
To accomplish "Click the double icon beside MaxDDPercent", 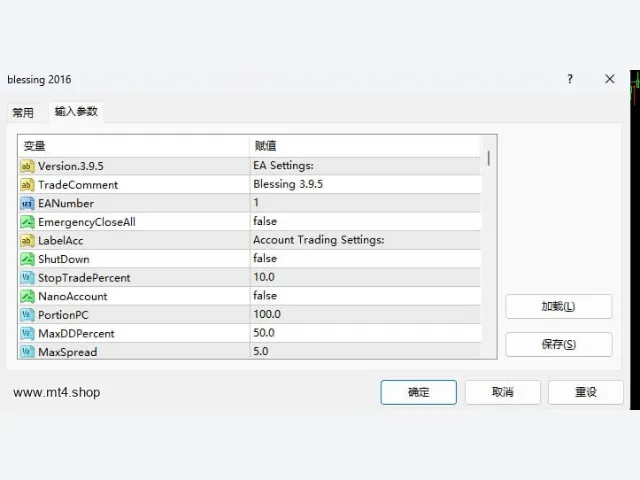I will (27, 333).
